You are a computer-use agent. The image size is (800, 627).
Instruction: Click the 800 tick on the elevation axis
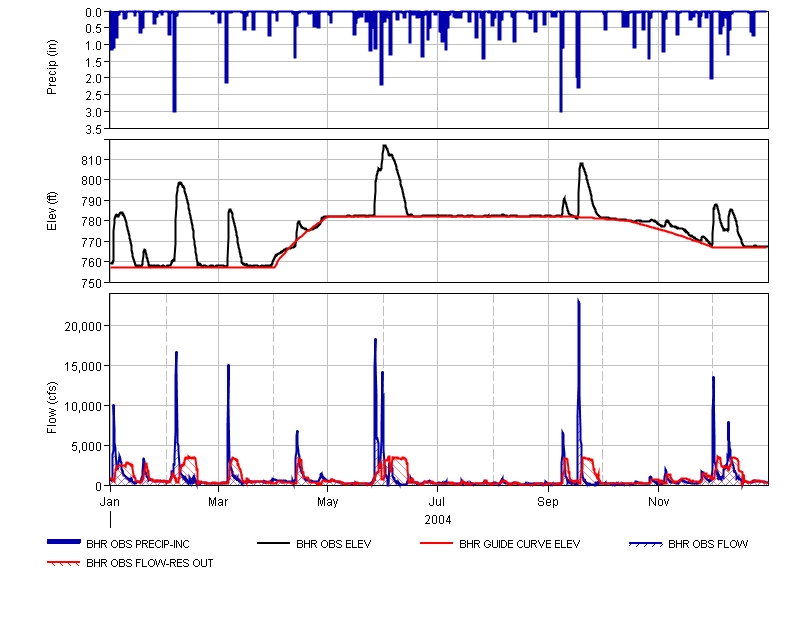92,181
